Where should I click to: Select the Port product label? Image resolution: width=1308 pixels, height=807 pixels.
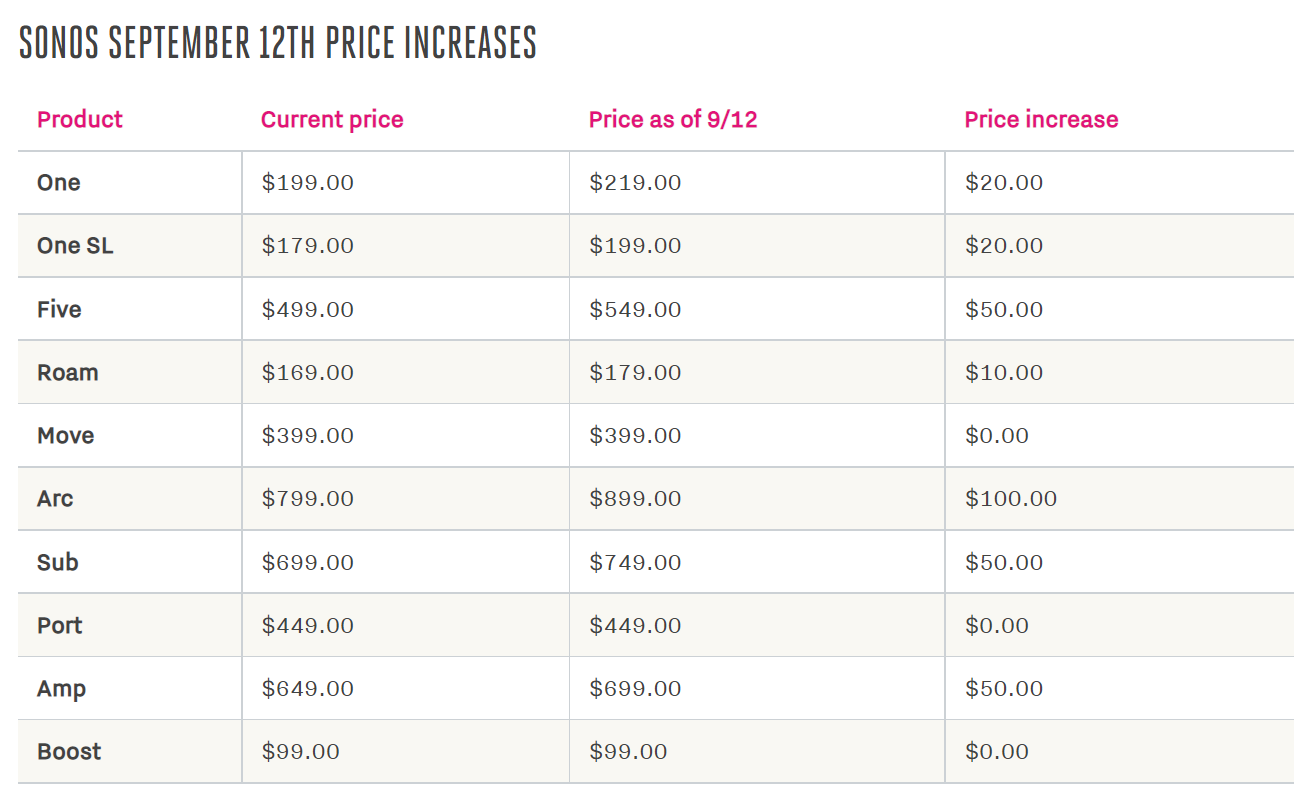click(x=60, y=625)
